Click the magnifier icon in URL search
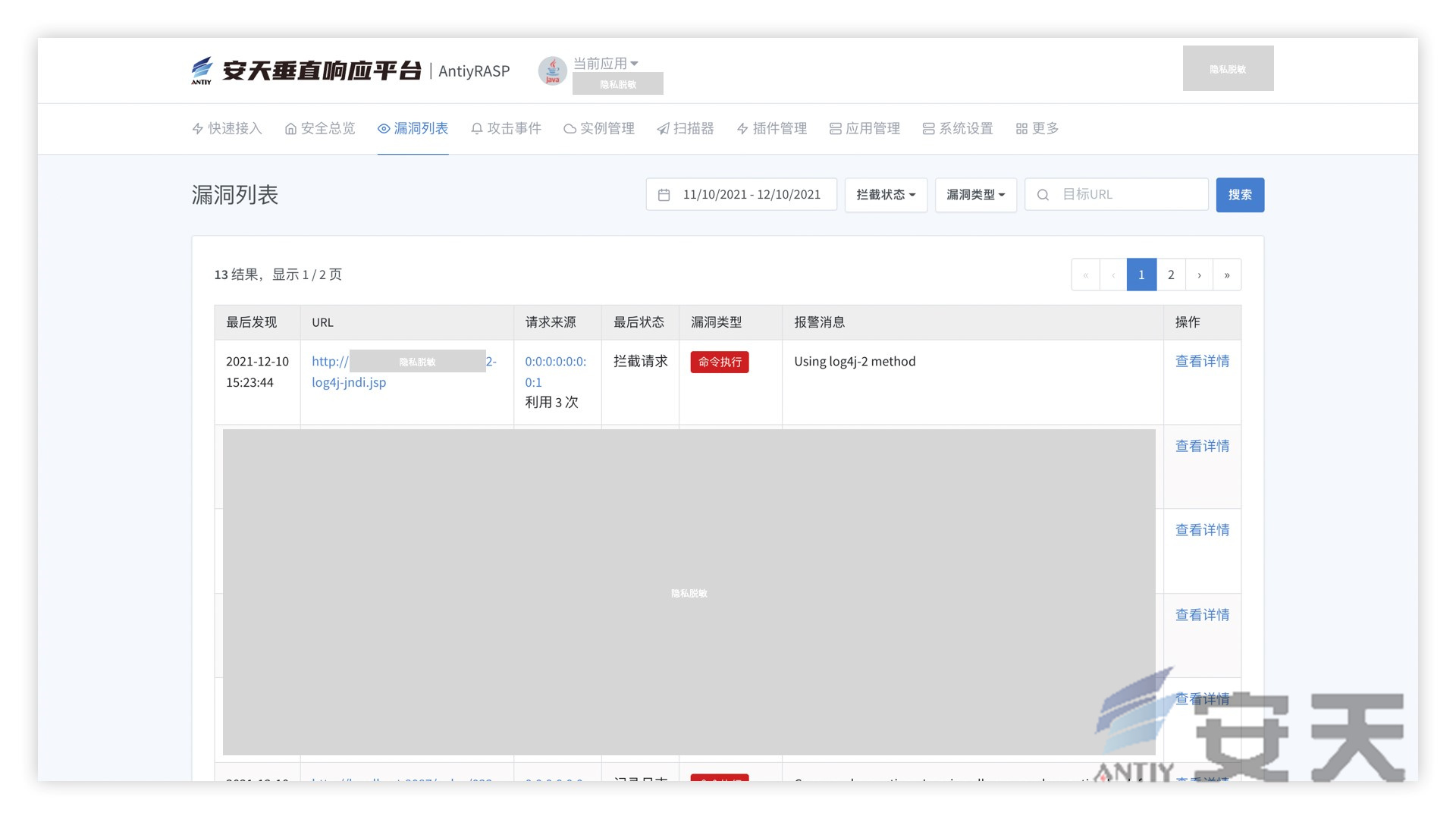 tap(1043, 195)
